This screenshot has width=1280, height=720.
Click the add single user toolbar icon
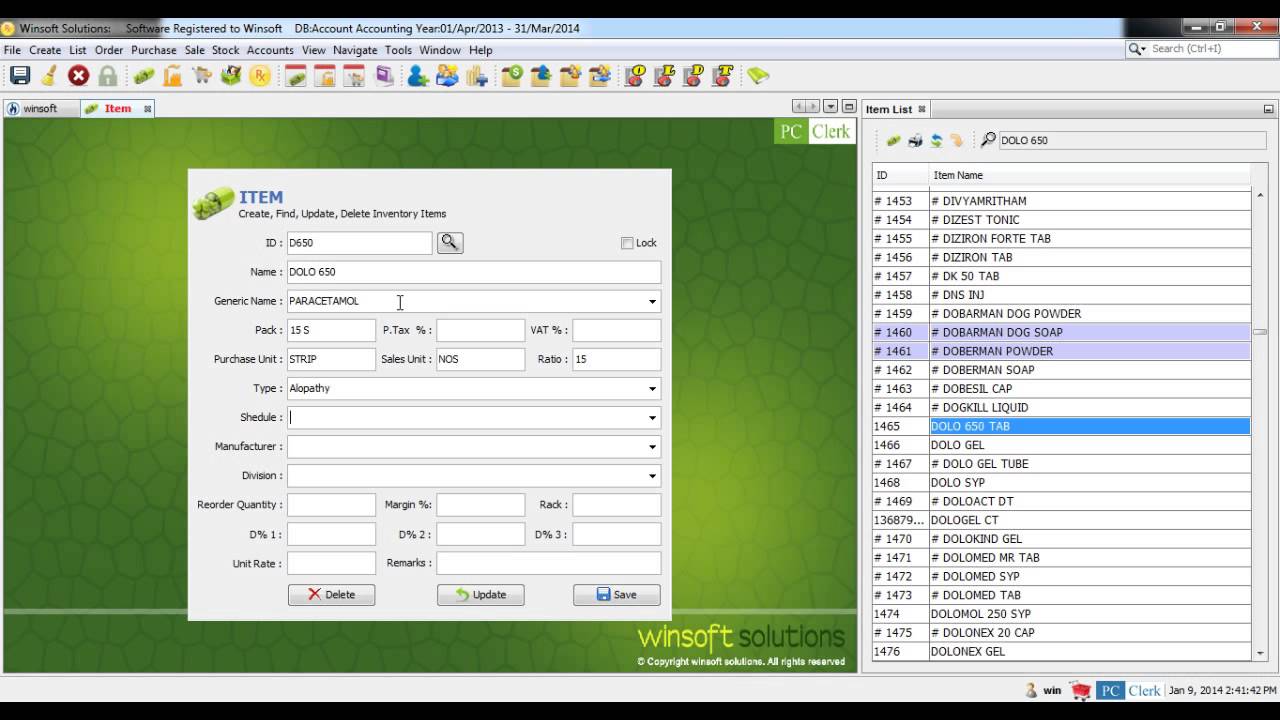click(418, 75)
